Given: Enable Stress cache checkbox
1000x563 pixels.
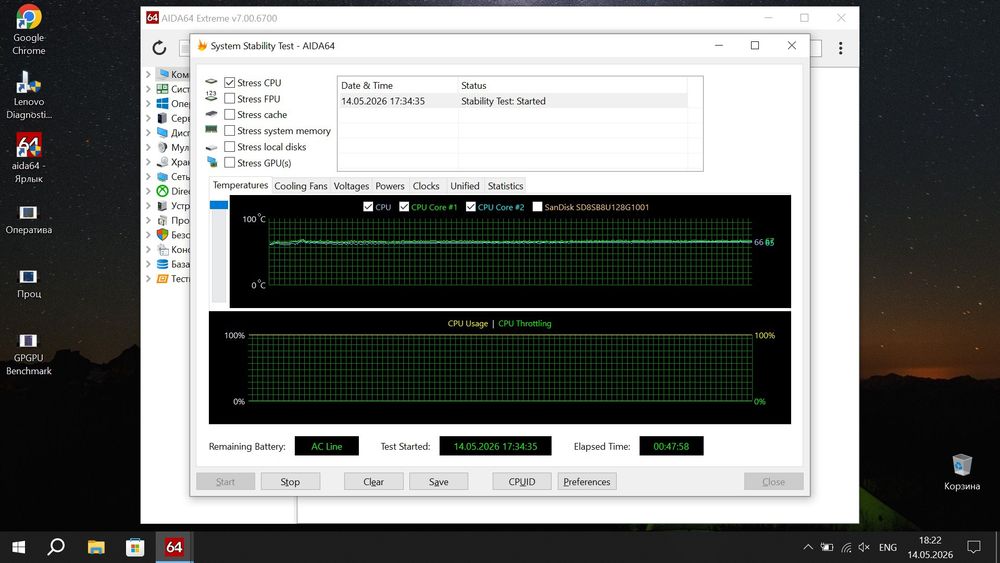Looking at the screenshot, I should (x=230, y=114).
